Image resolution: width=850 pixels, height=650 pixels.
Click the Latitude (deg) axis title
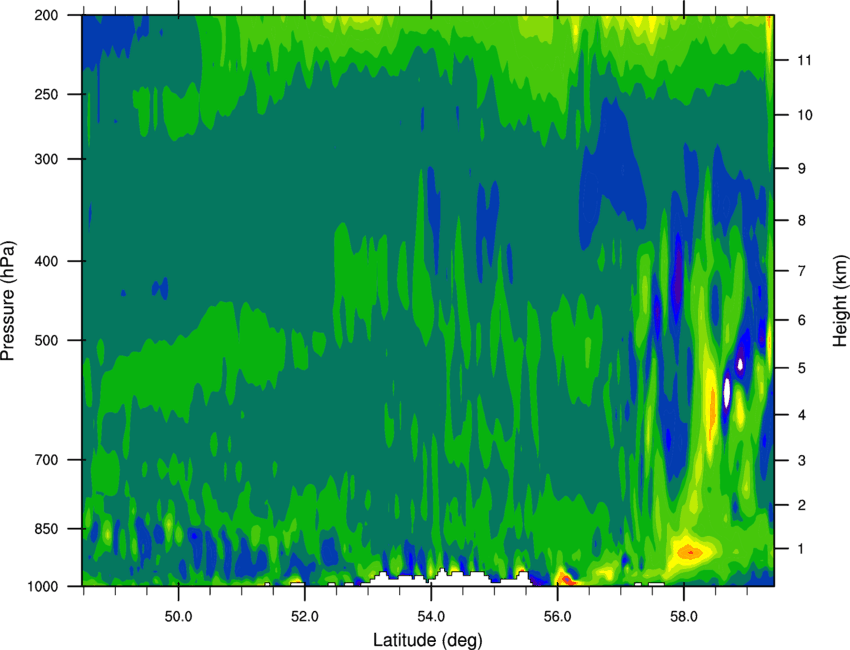click(428, 640)
